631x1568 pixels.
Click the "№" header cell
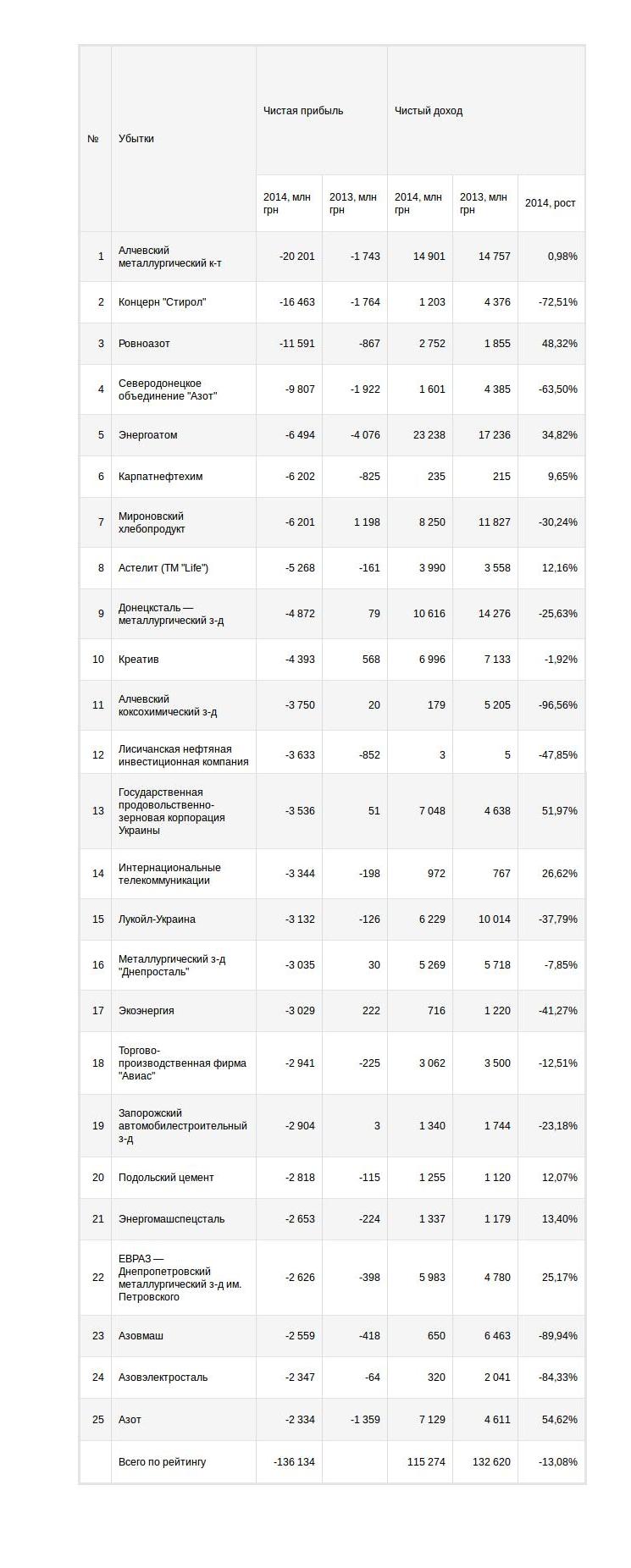(93, 139)
